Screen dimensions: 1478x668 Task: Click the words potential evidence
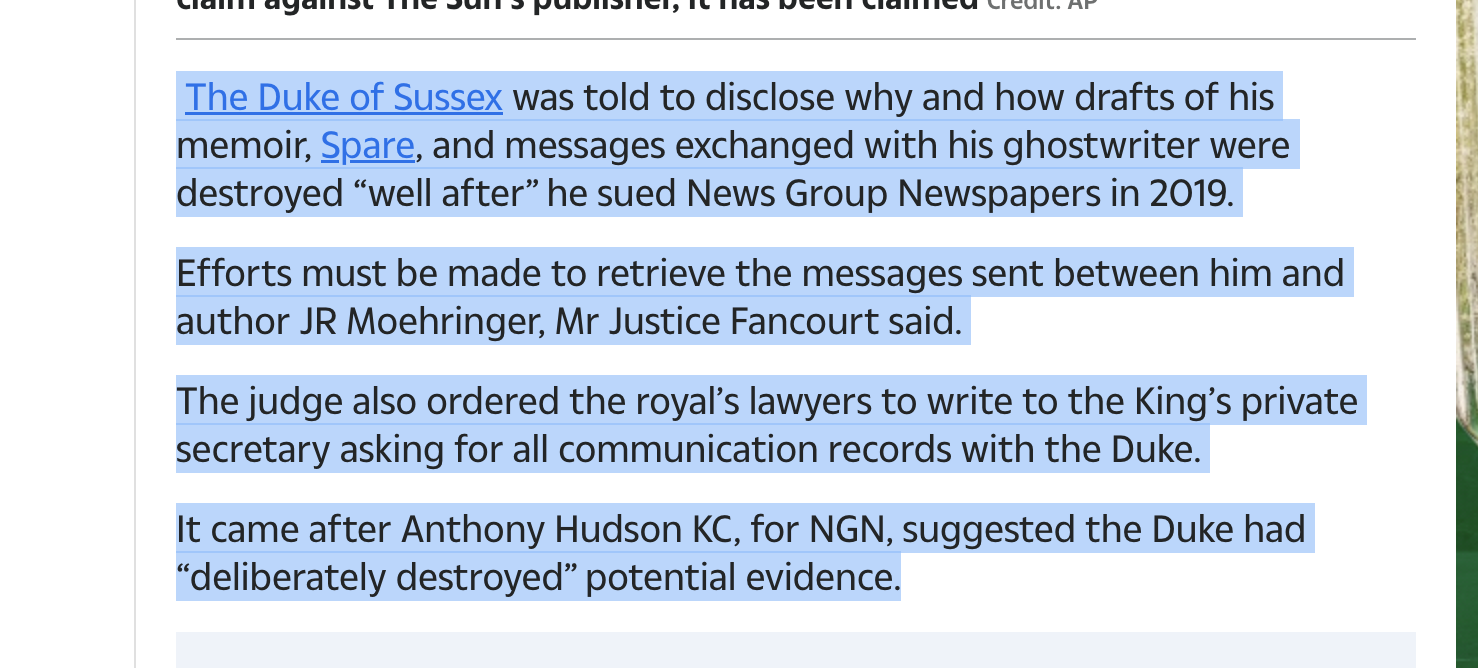pos(742,577)
